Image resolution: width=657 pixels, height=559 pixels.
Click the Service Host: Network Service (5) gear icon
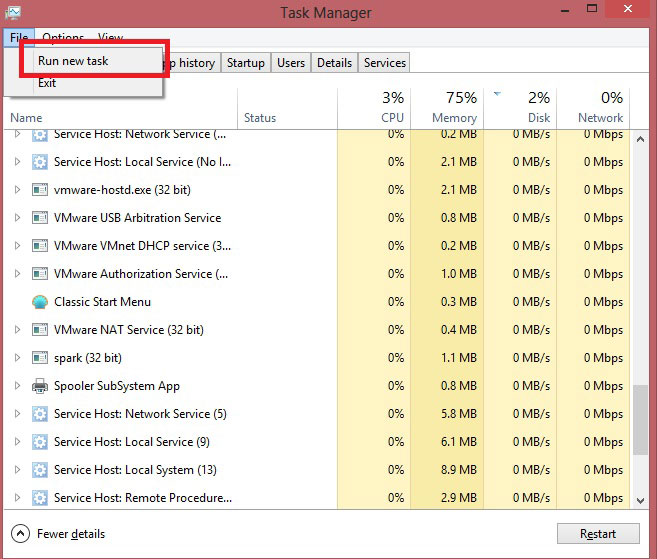point(40,414)
